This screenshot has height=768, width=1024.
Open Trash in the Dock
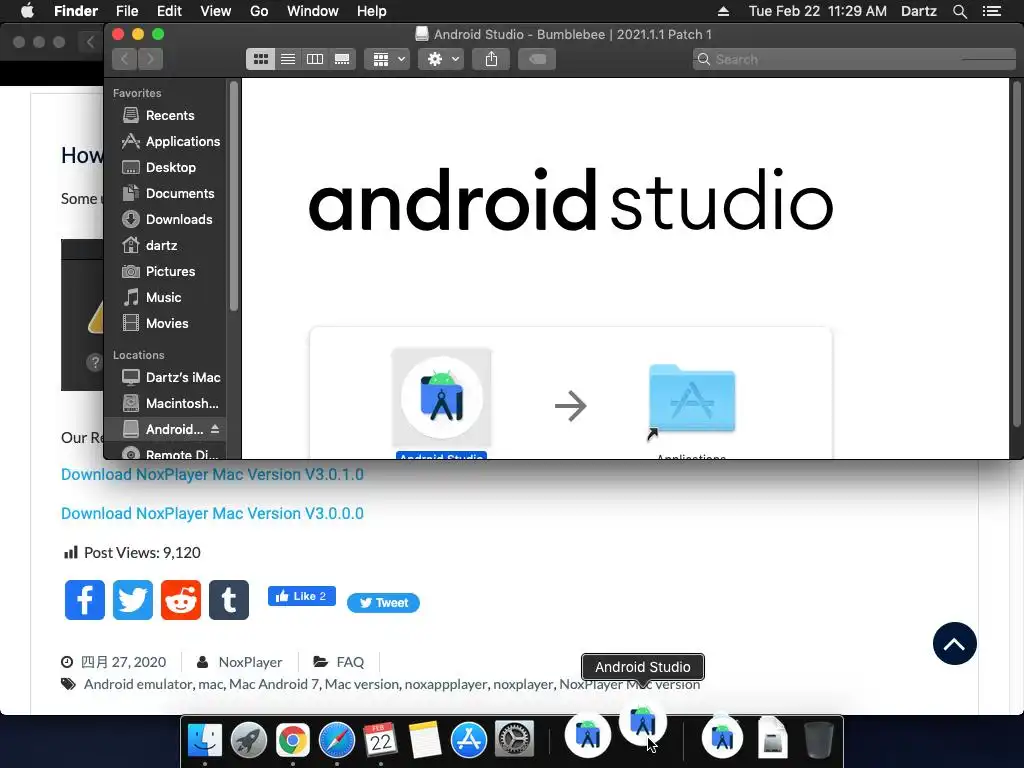(818, 740)
